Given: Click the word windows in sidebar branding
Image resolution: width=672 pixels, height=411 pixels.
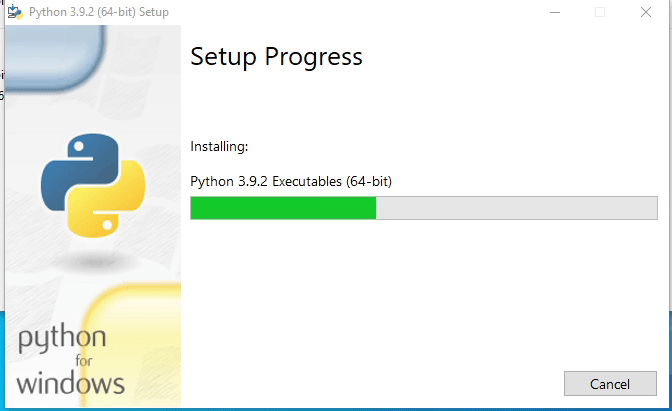Looking at the screenshot, I should (70, 383).
